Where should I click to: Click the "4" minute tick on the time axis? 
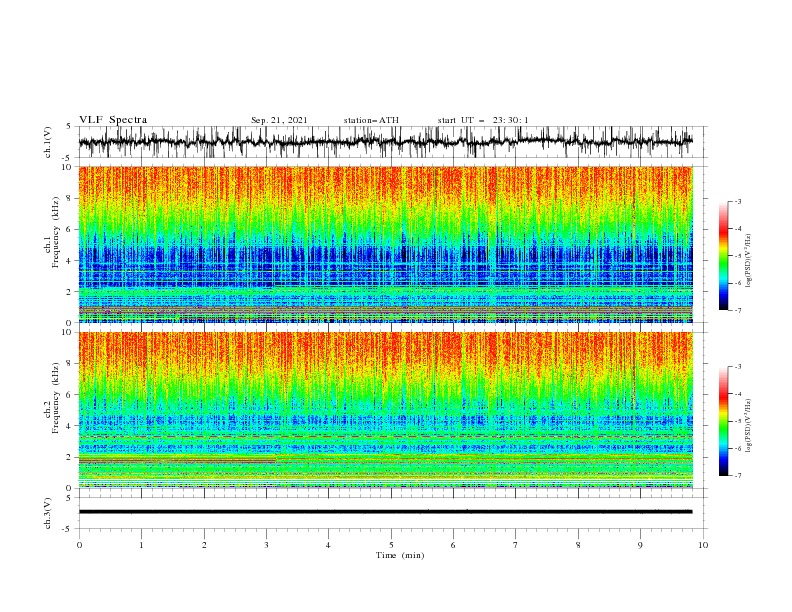click(x=328, y=545)
